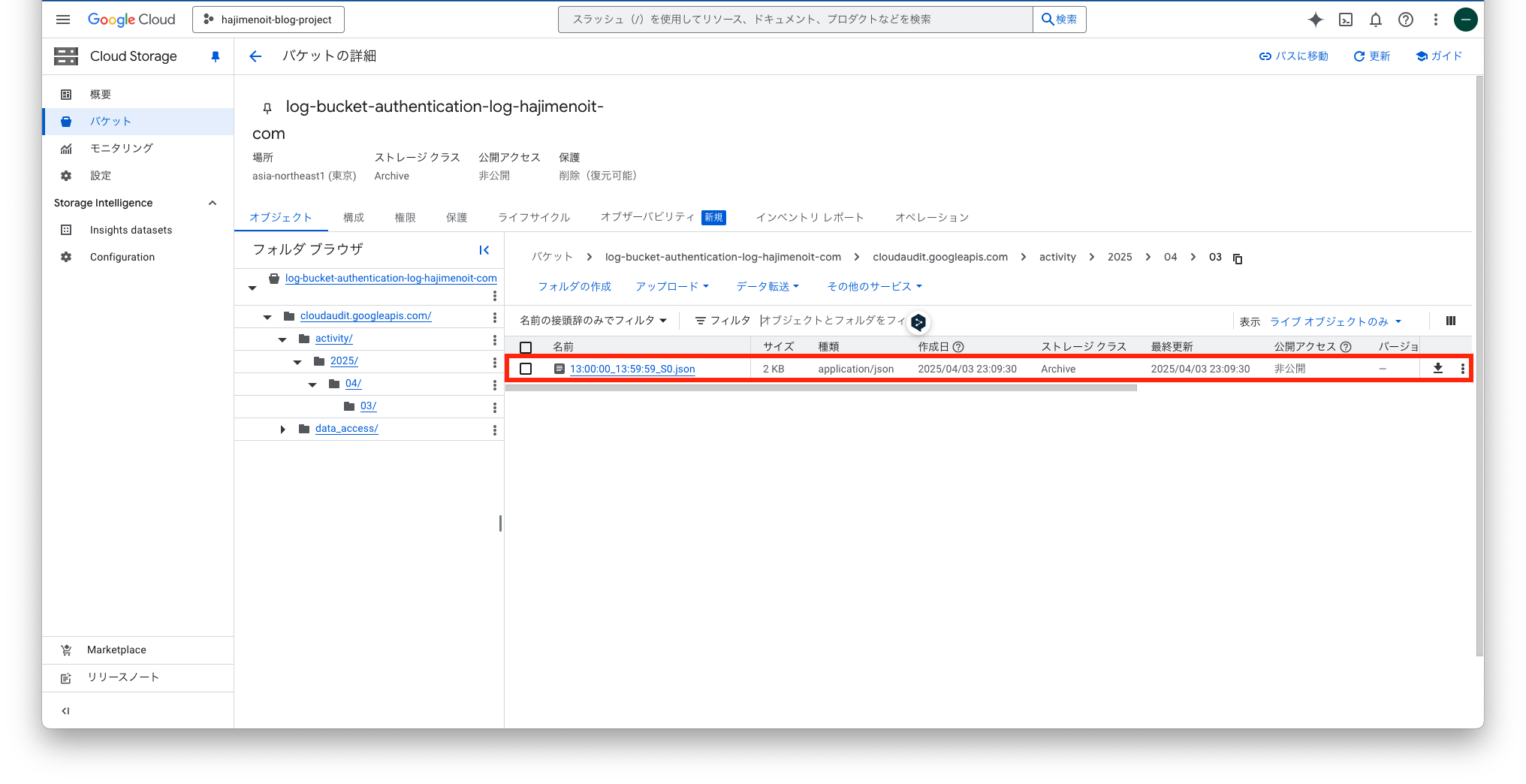
Task: Open the ガイド button
Action: 1439,56
